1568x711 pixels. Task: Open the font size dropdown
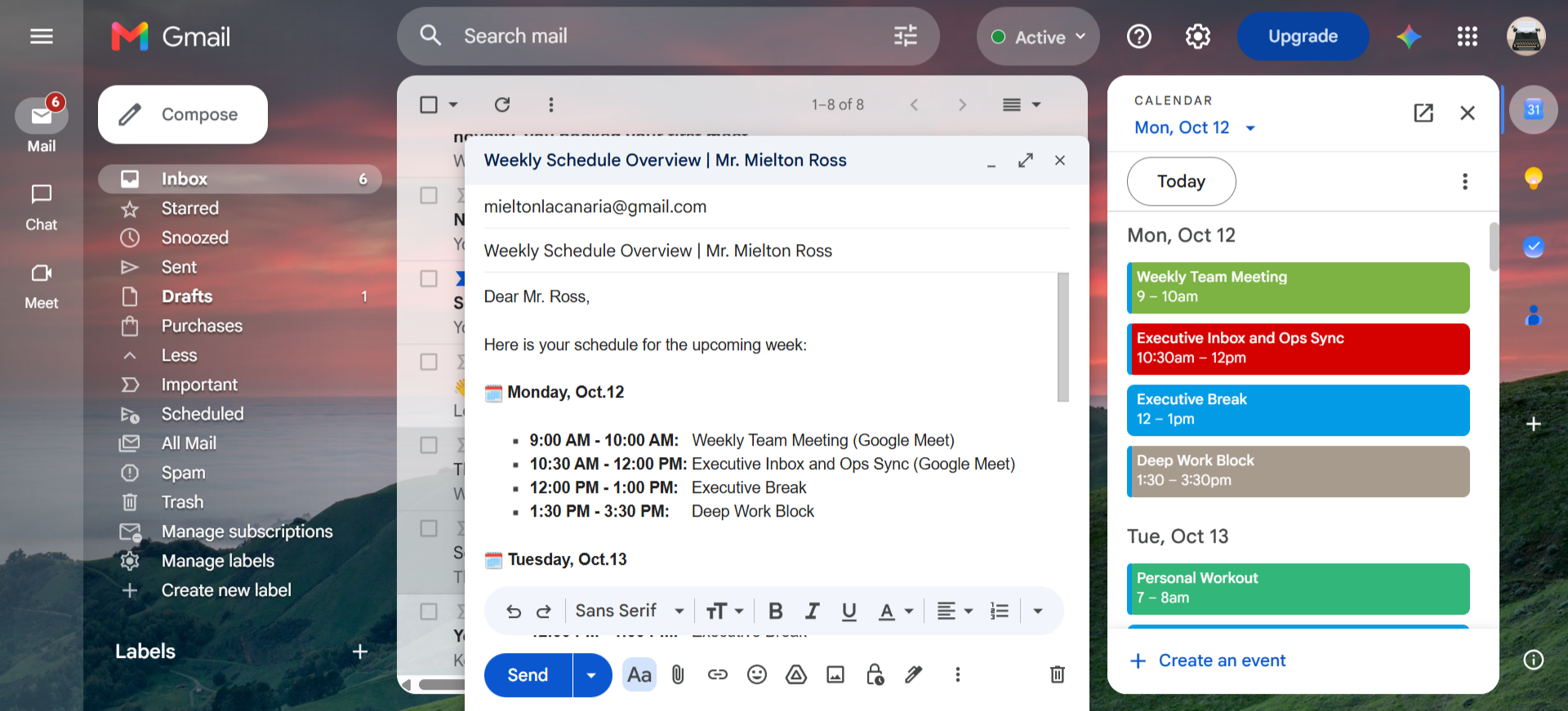click(x=724, y=611)
